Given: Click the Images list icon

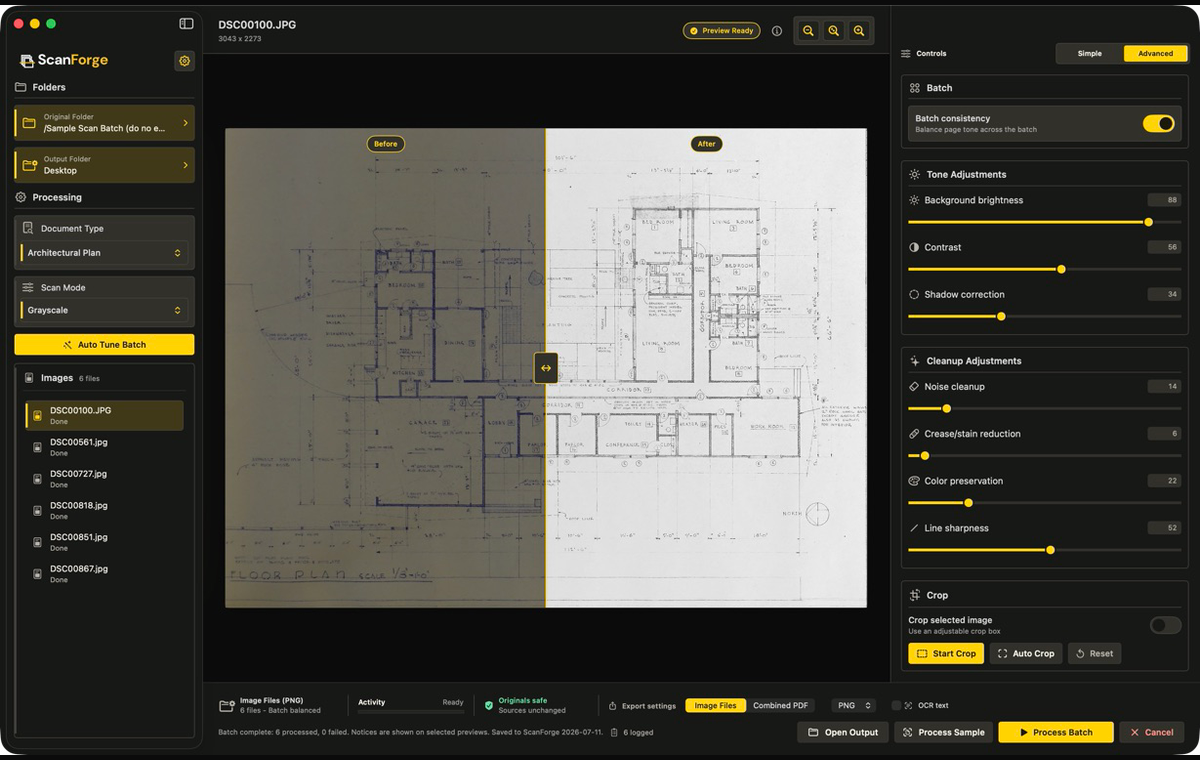Looking at the screenshot, I should point(28,378).
